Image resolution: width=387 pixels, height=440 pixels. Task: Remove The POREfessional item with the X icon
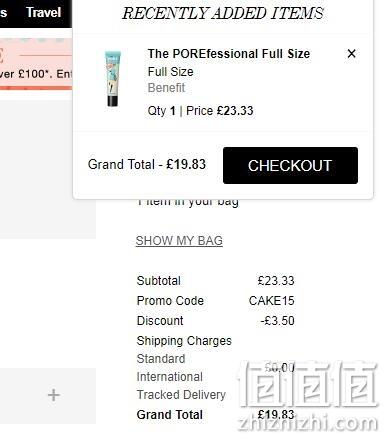pyautogui.click(x=351, y=53)
